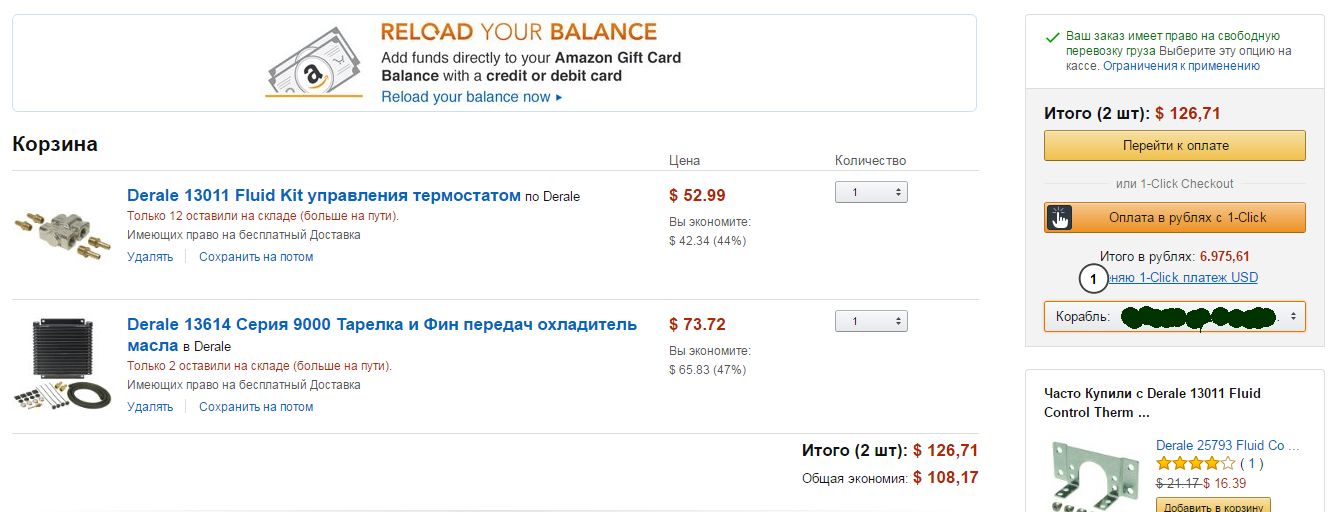Click the Reload your balance now link

471,97
